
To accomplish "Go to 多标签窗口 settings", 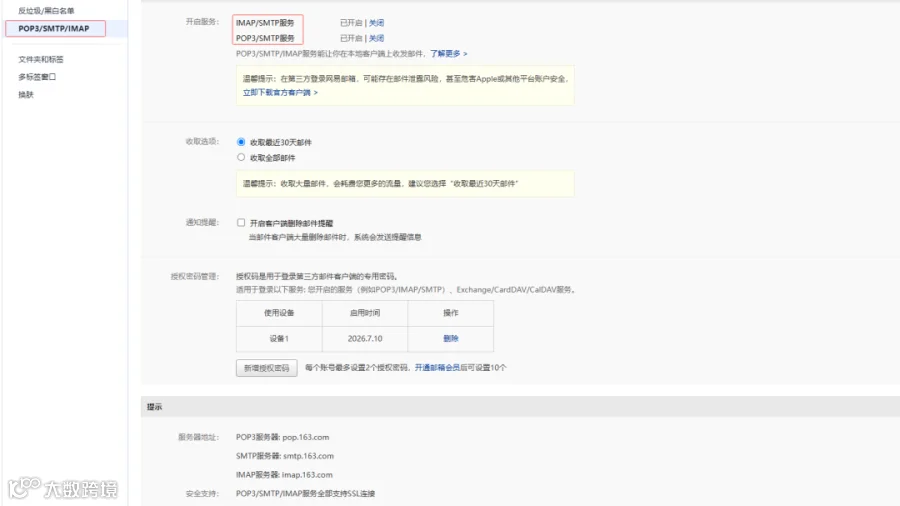I will (37, 77).
